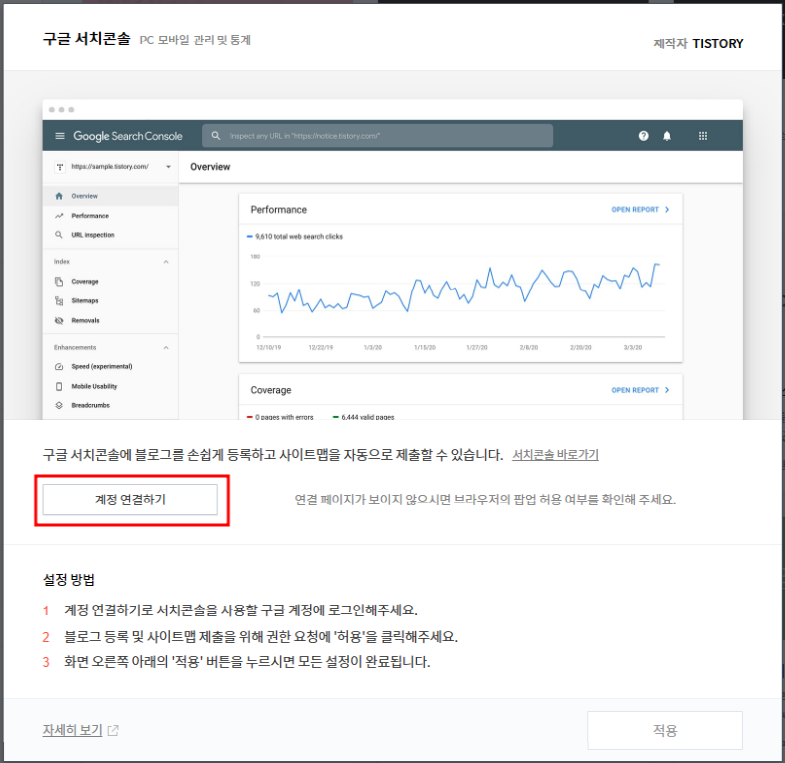Click the Inspect any URL search field
The image size is (785, 763).
[x=377, y=136]
